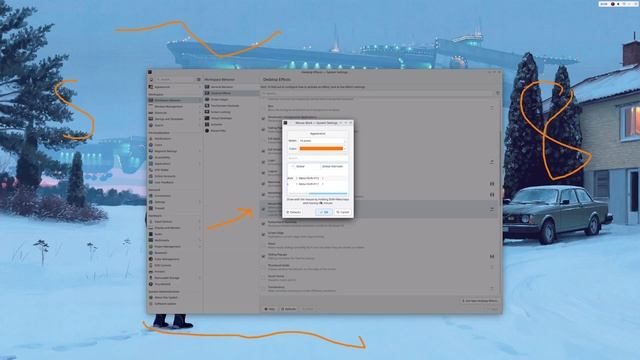Click Help button at window bottom
This screenshot has width=640, height=360.
tap(270, 309)
